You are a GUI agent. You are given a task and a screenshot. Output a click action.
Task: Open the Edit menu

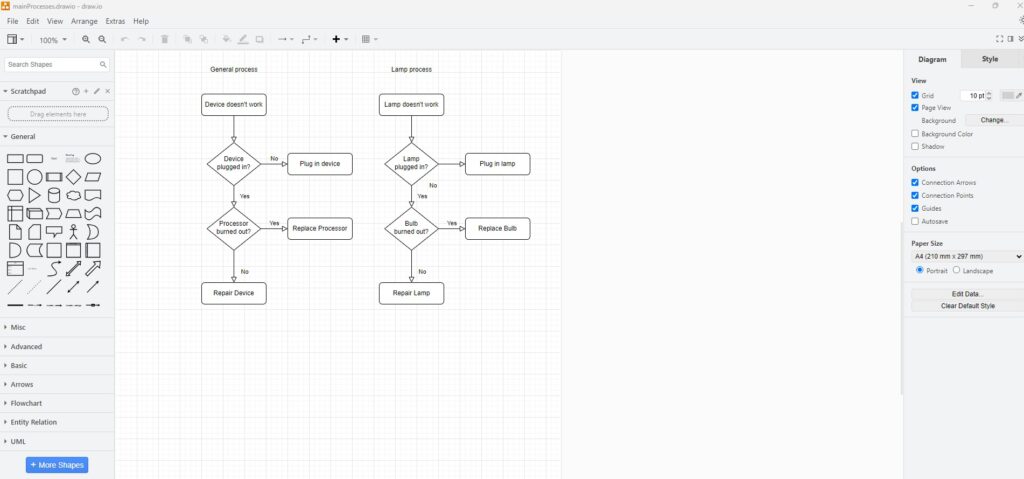coord(33,21)
